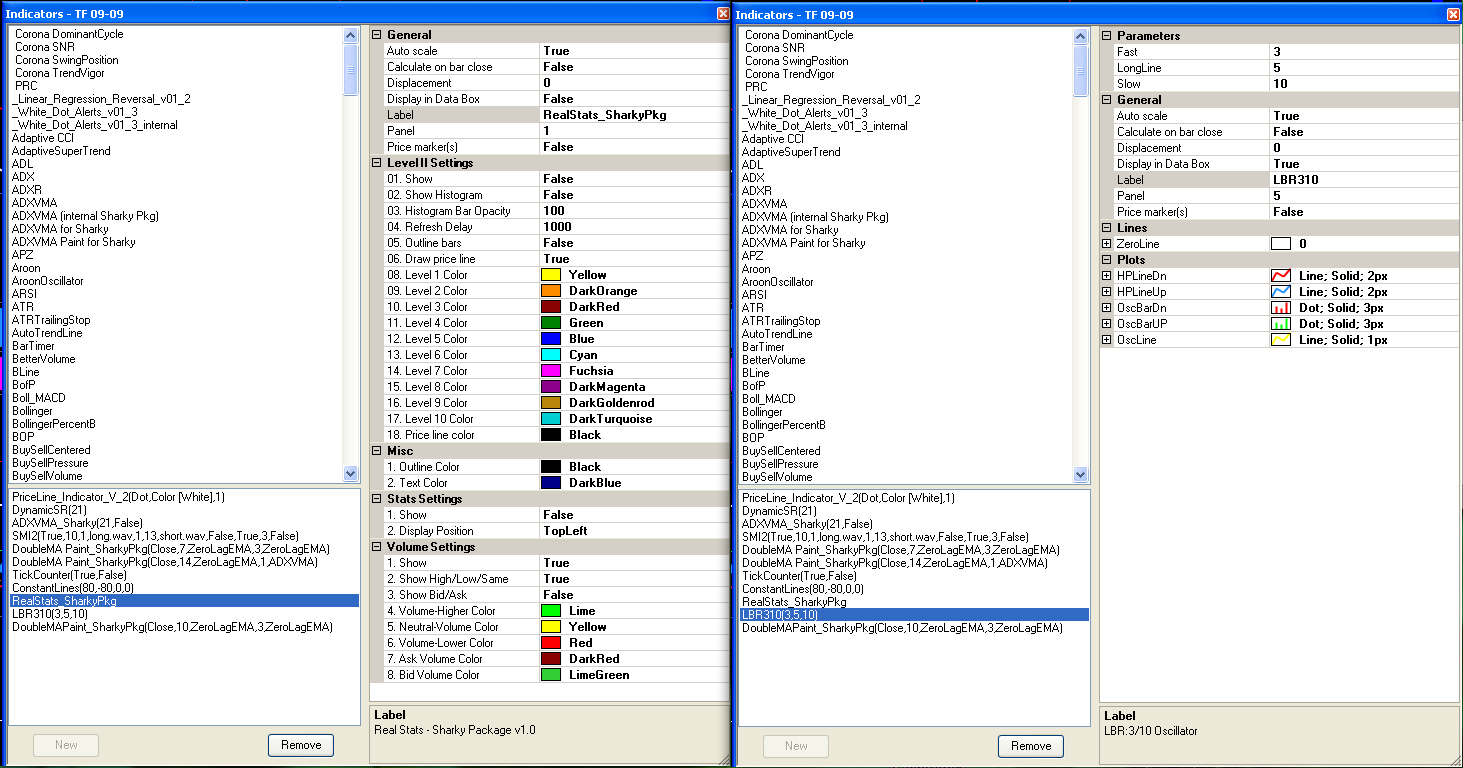The image size is (1463, 768).
Task: Select Corona SNR in right window list
Action: pyautogui.click(x=775, y=48)
